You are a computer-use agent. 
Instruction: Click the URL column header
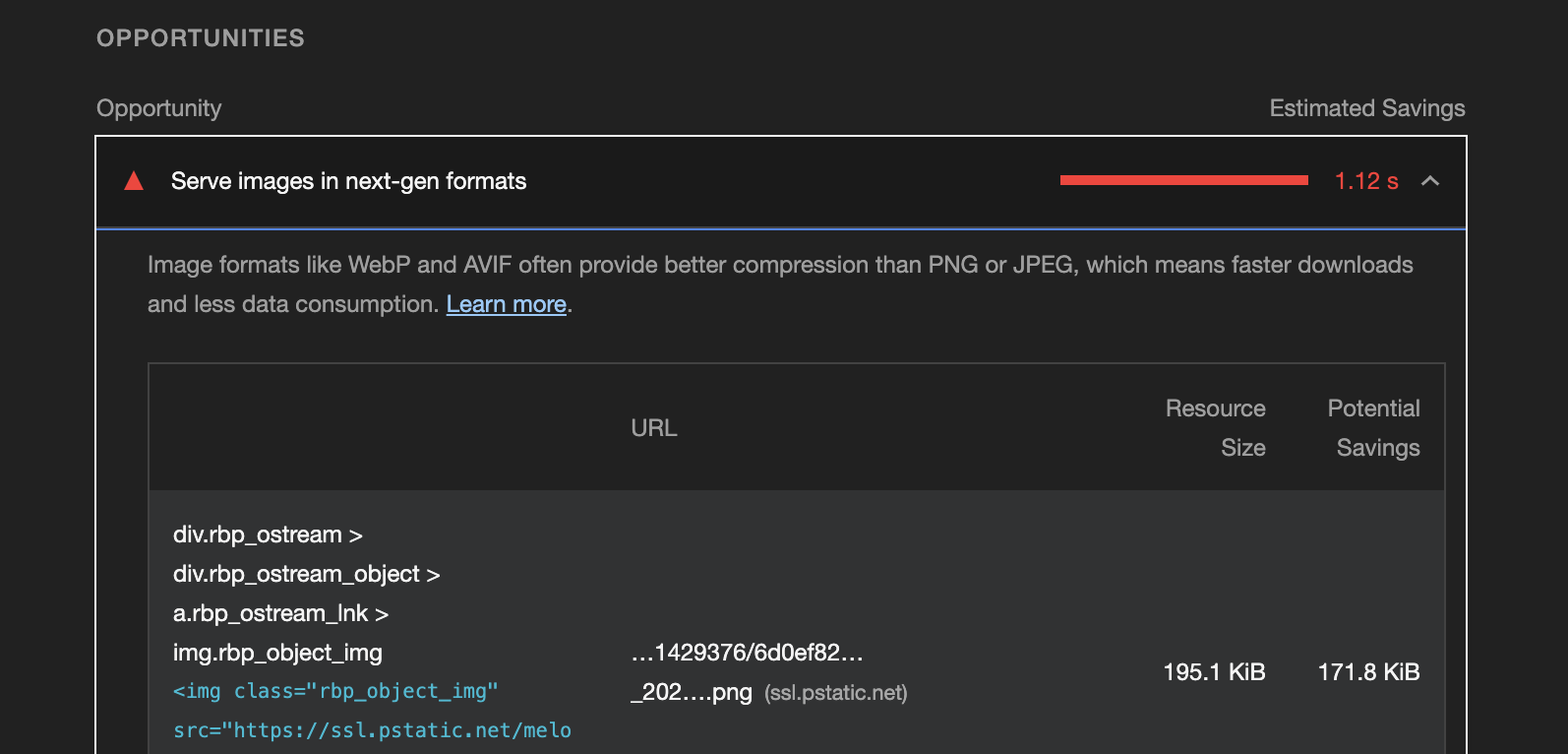[x=654, y=428]
